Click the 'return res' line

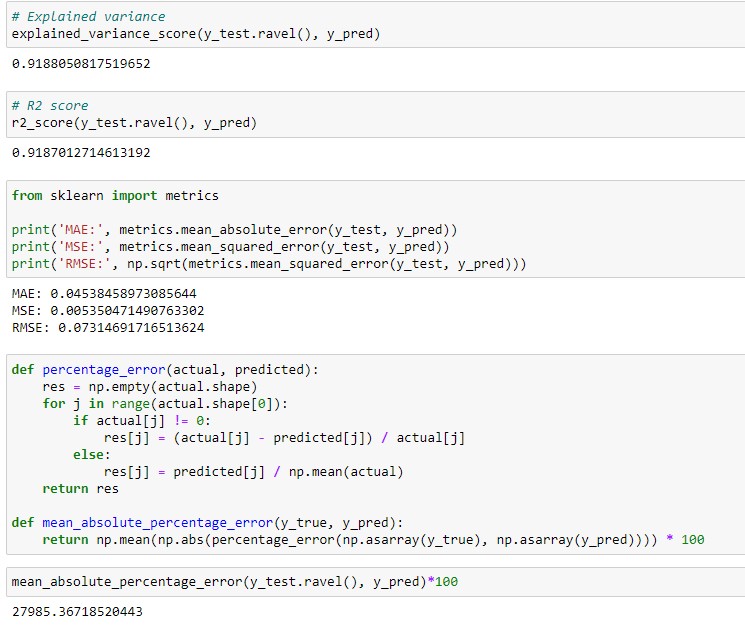(x=80, y=489)
